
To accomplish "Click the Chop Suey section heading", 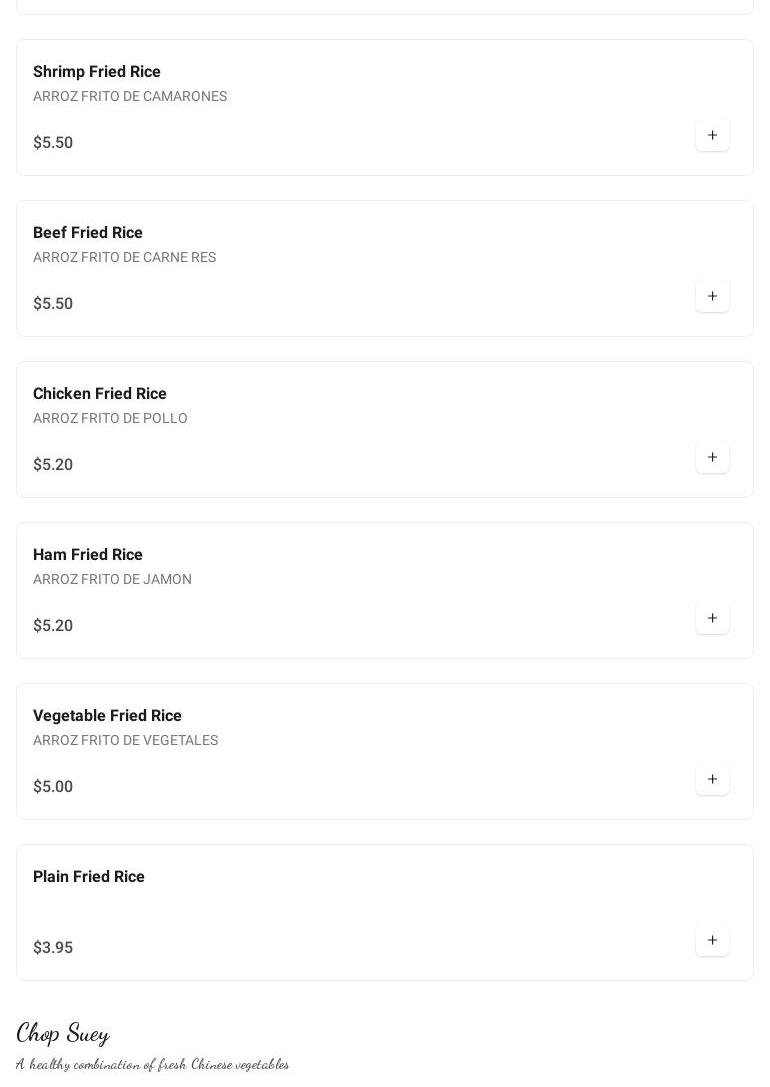I will pos(63,1032).
